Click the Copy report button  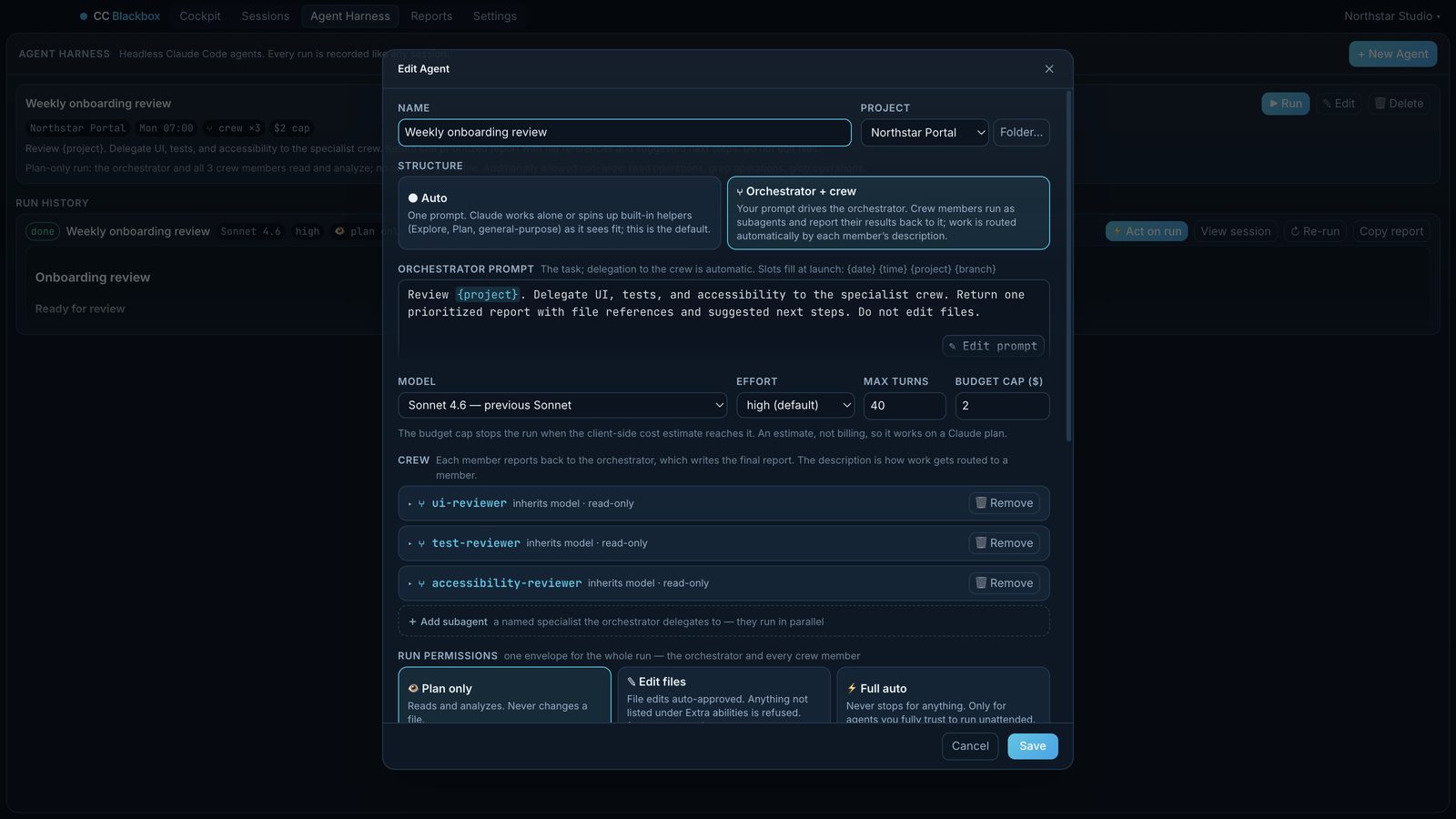pyautogui.click(x=1391, y=231)
